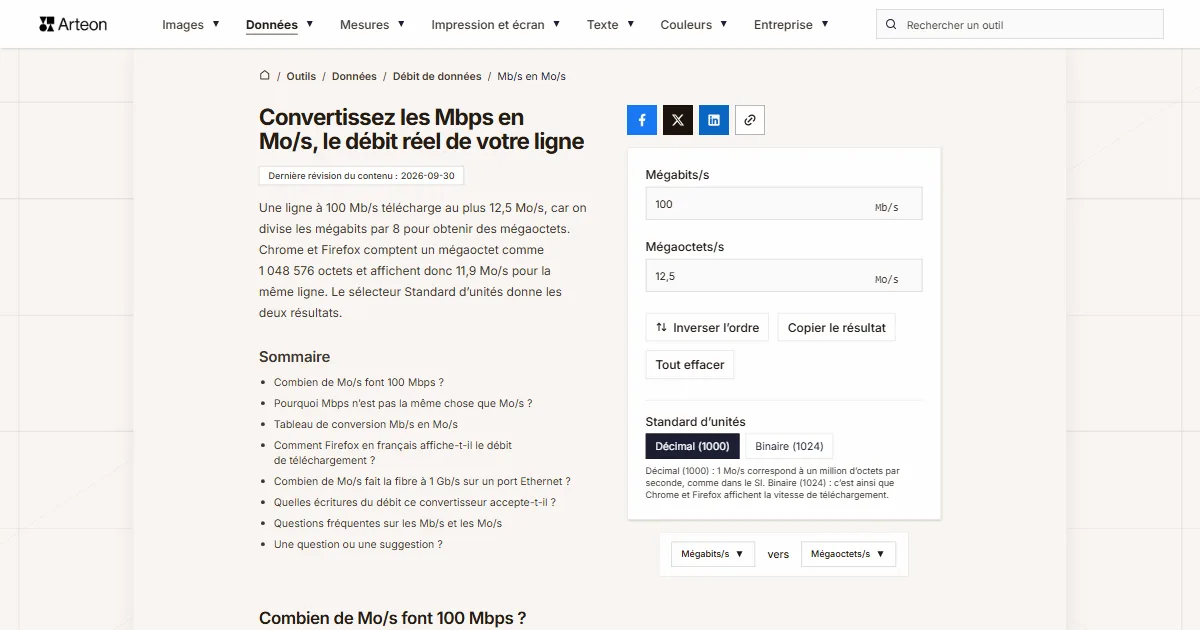Select Décimal (1000) unit standard

point(693,446)
